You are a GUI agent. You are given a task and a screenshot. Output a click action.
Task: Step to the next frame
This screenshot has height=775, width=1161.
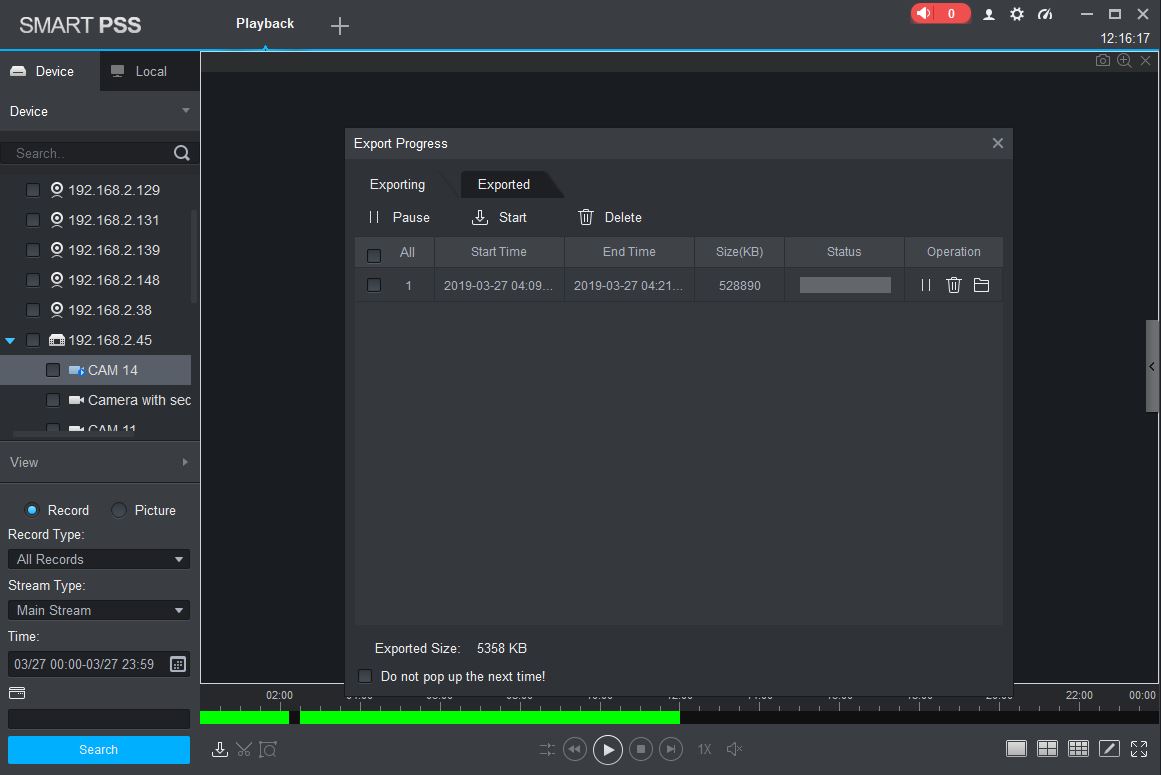click(671, 749)
